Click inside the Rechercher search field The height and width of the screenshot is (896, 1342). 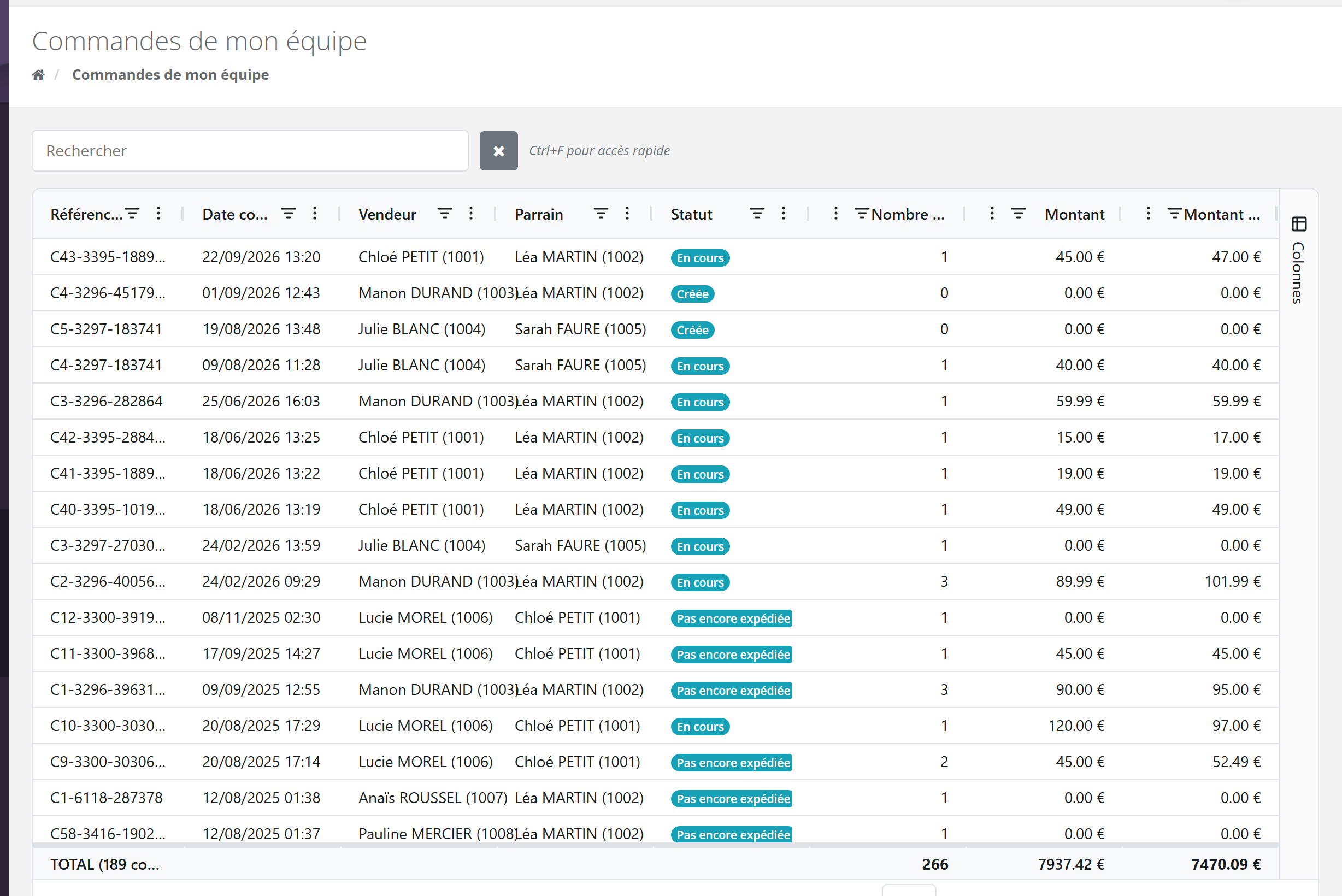[x=250, y=151]
